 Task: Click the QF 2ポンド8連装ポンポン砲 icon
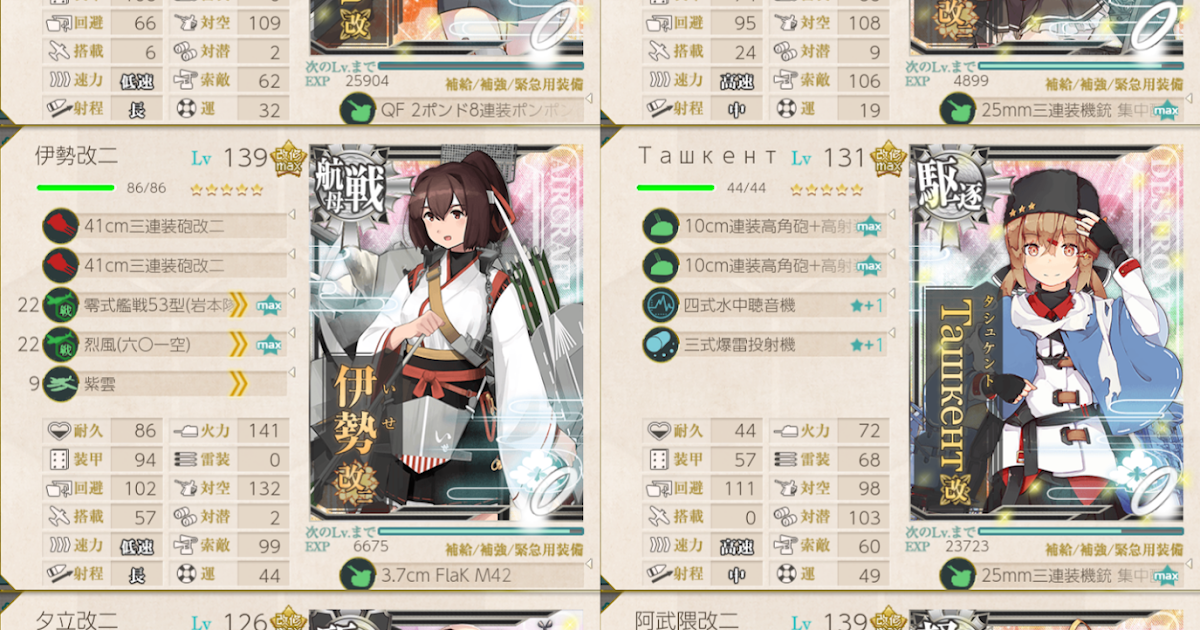click(x=358, y=107)
